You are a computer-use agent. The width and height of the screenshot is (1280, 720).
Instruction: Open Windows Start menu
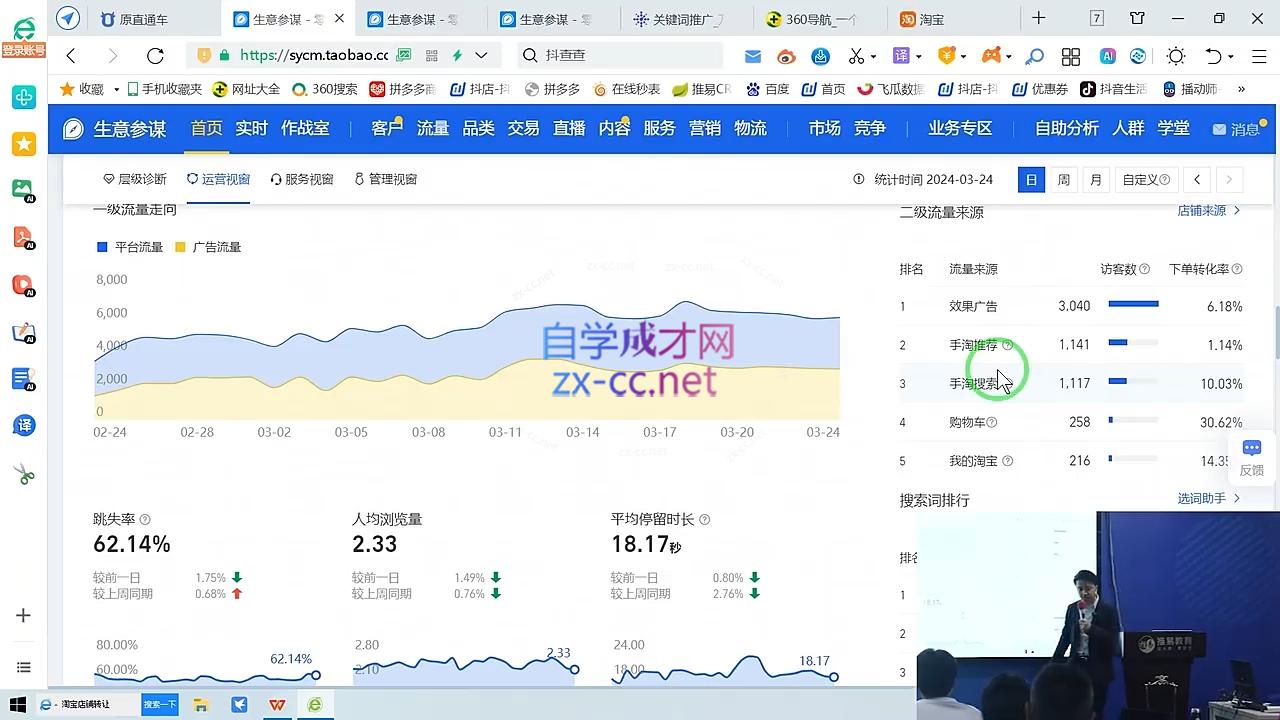(x=17, y=705)
